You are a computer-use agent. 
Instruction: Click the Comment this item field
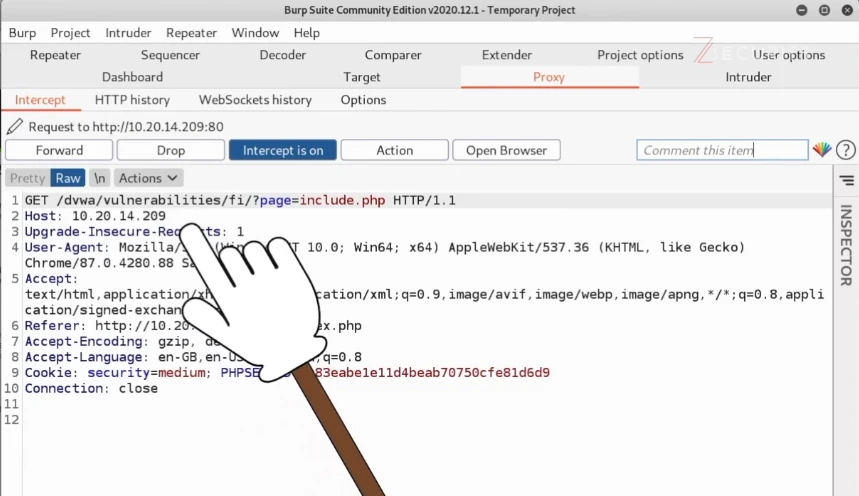[x=722, y=150]
